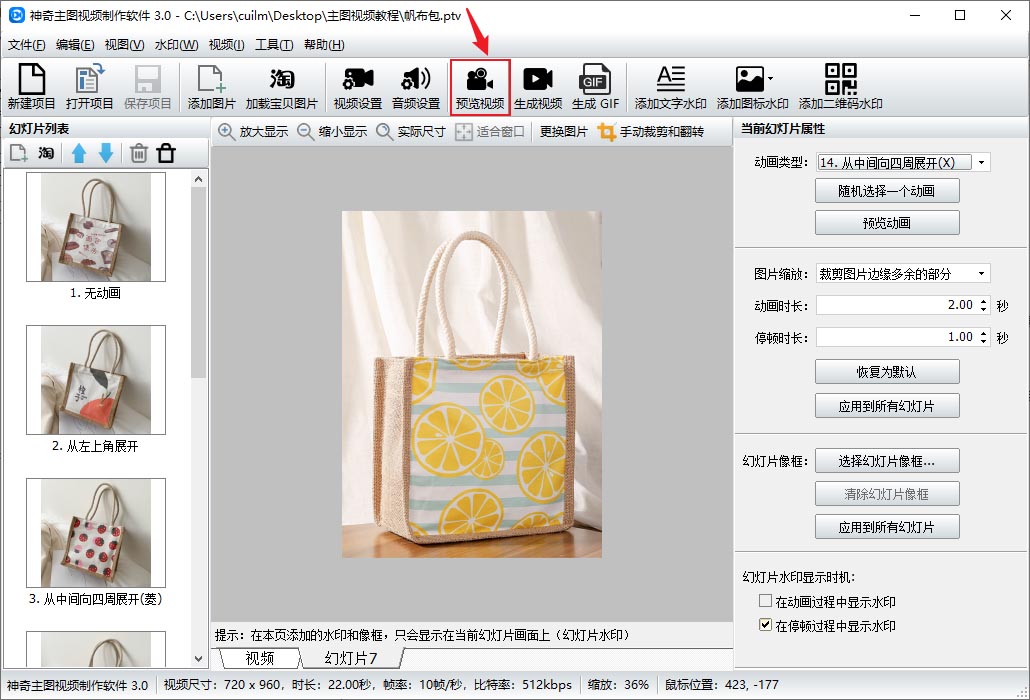Click the slide list scrollbar down arrow
Viewport: 1030px width, 700px height.
199,659
